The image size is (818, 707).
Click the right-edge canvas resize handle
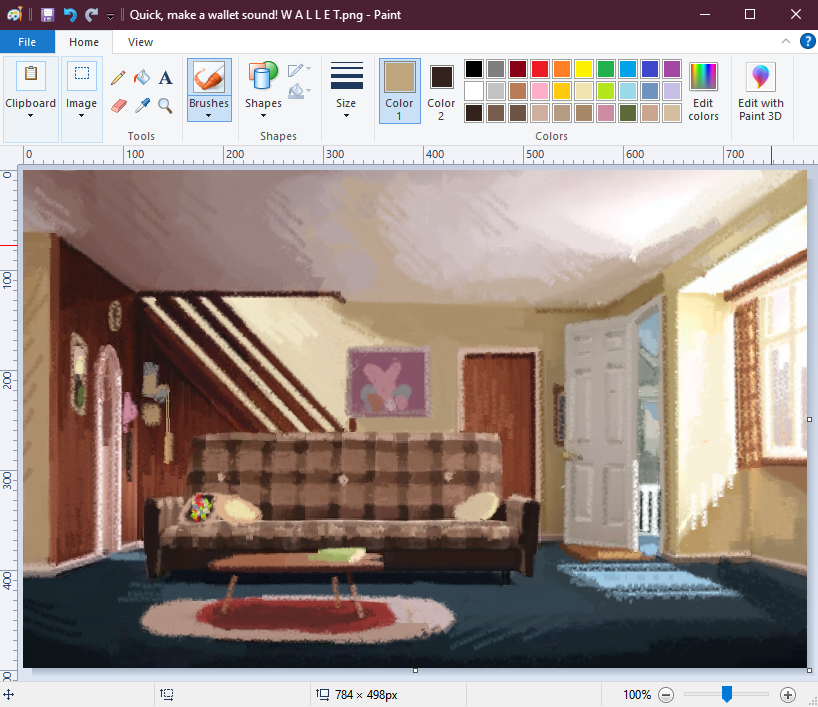pyautogui.click(x=810, y=419)
